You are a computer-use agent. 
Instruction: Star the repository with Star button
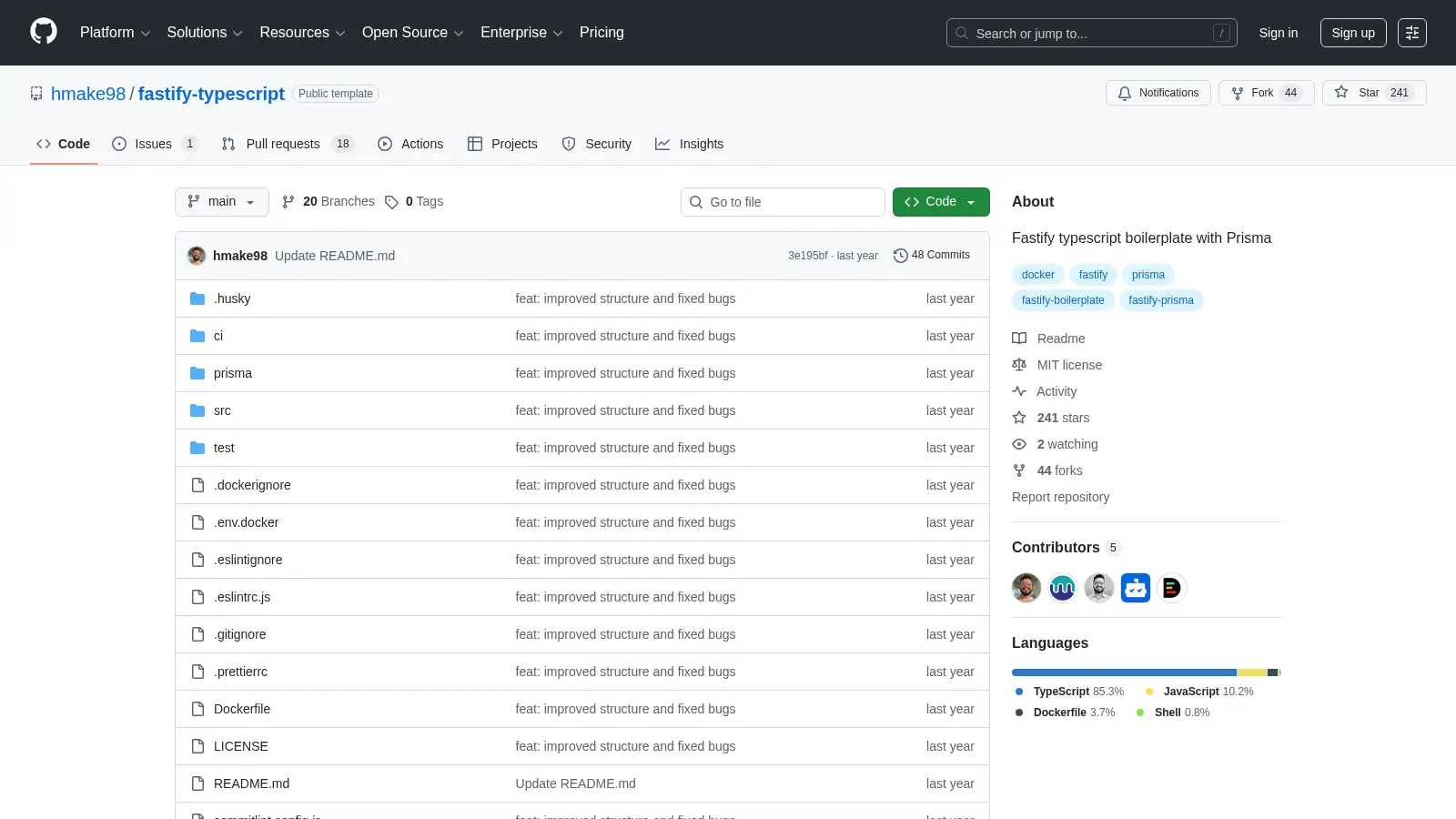point(1374,93)
